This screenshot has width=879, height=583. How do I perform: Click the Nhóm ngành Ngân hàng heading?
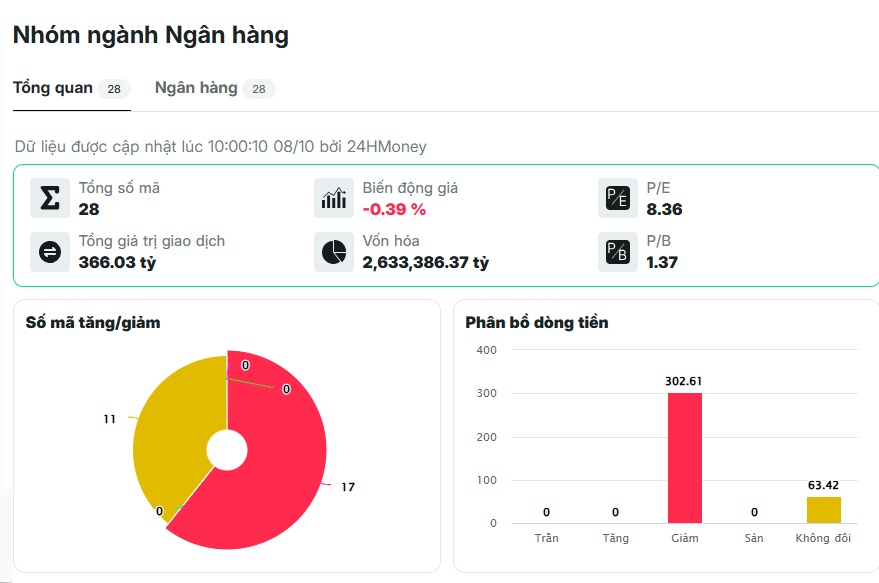pyautogui.click(x=151, y=35)
